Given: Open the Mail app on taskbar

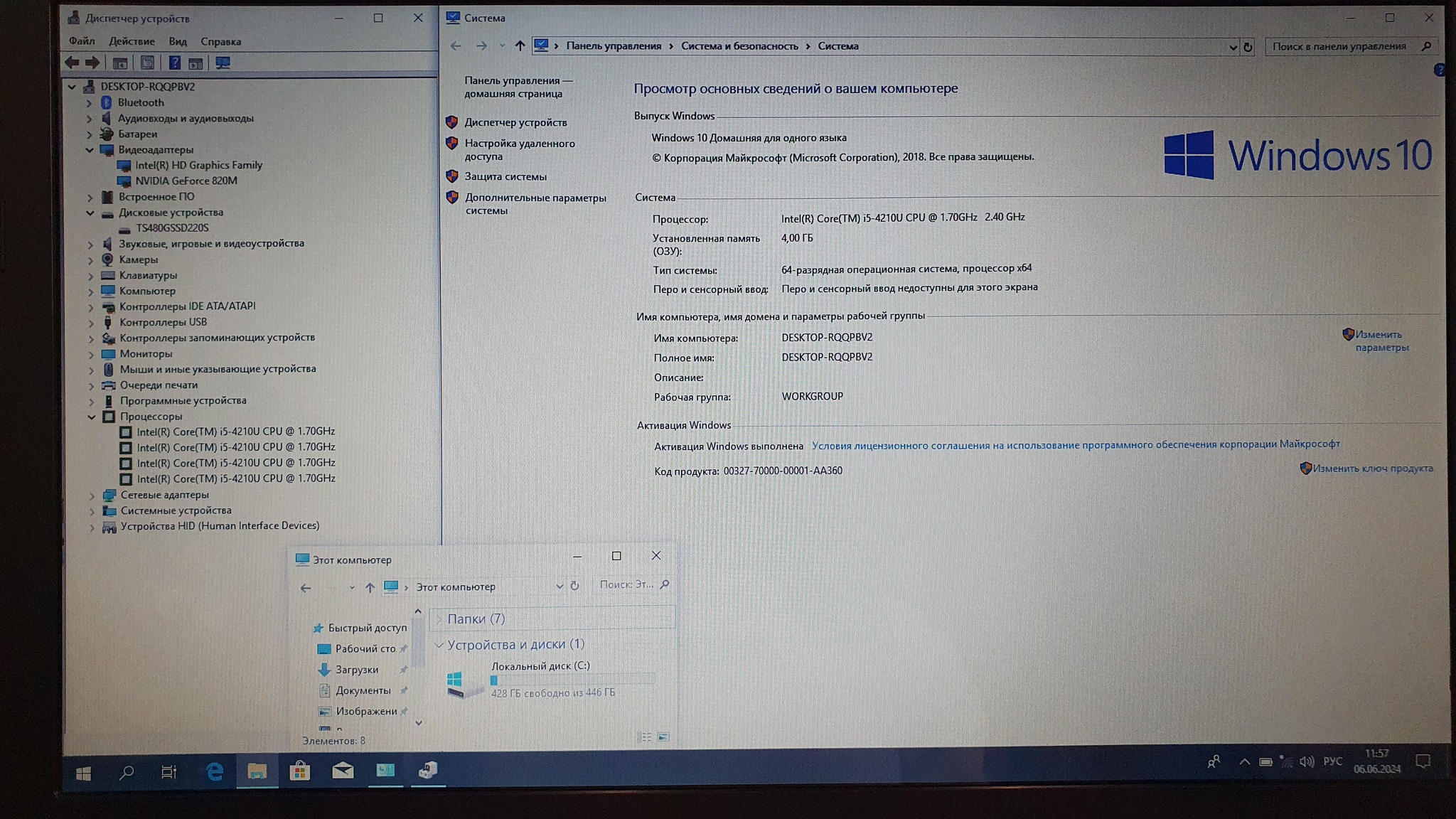Looking at the screenshot, I should (343, 771).
